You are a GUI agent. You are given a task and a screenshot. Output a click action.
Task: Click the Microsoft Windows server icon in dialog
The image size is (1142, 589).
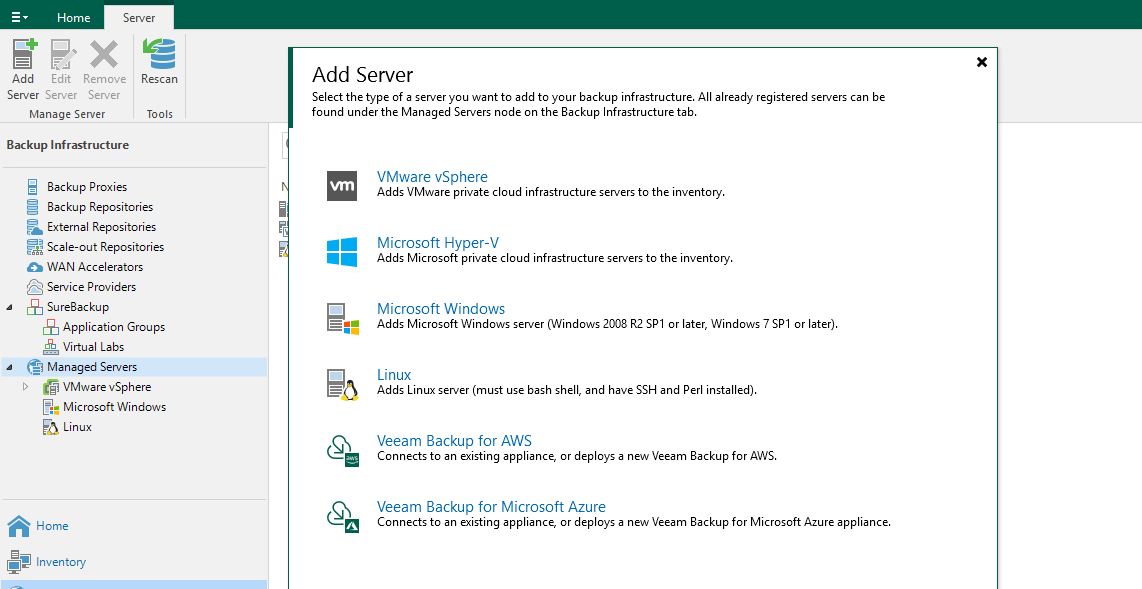(x=342, y=318)
